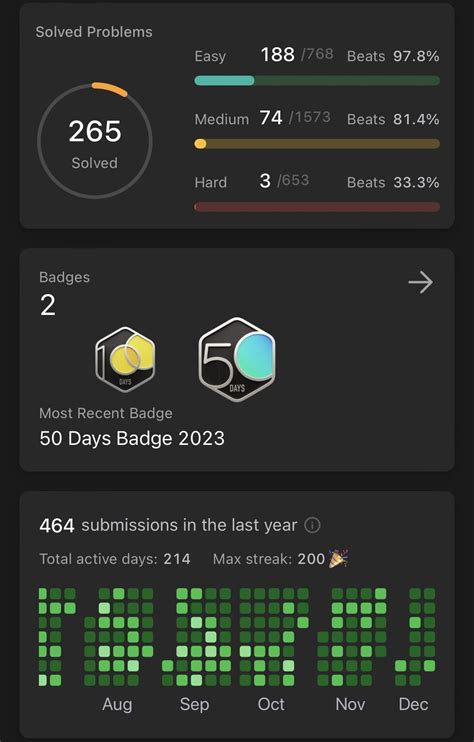Image resolution: width=474 pixels, height=742 pixels.
Task: Click the Badges section heading
Action: click(64, 277)
